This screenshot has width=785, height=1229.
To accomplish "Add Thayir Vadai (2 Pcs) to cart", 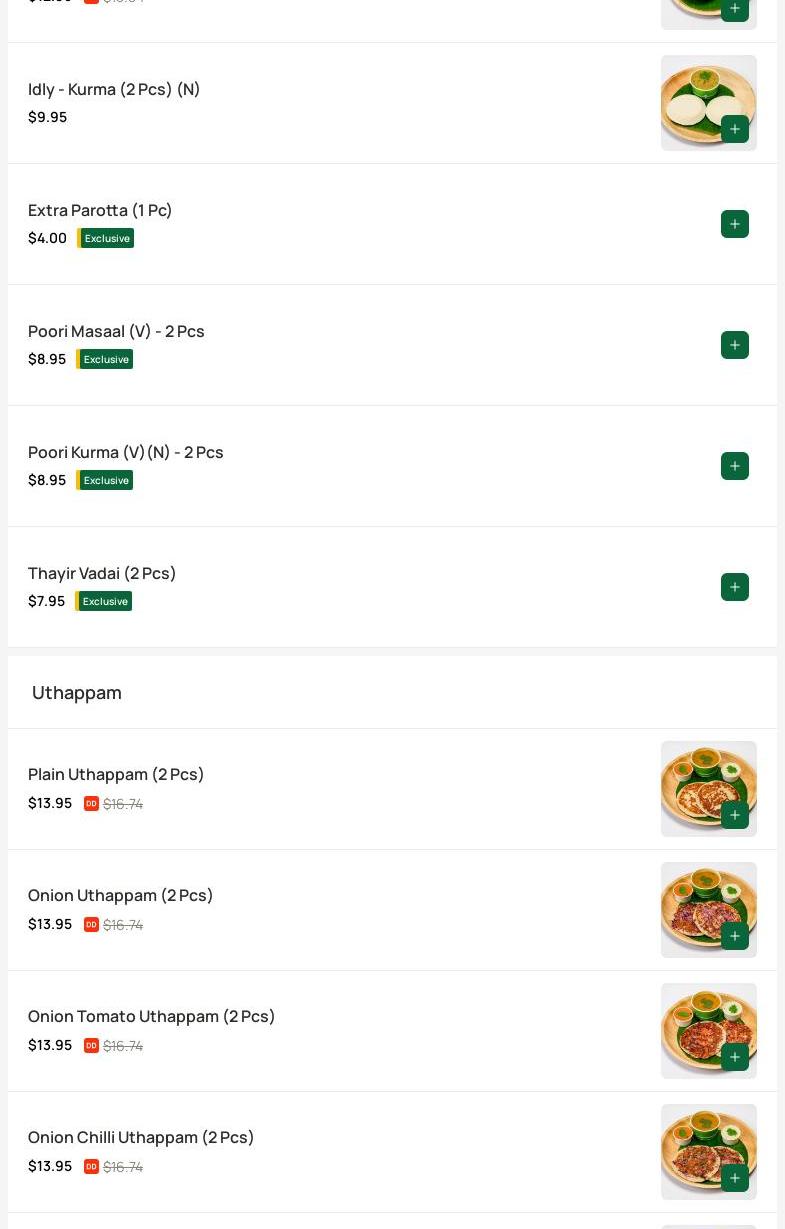I will [735, 587].
